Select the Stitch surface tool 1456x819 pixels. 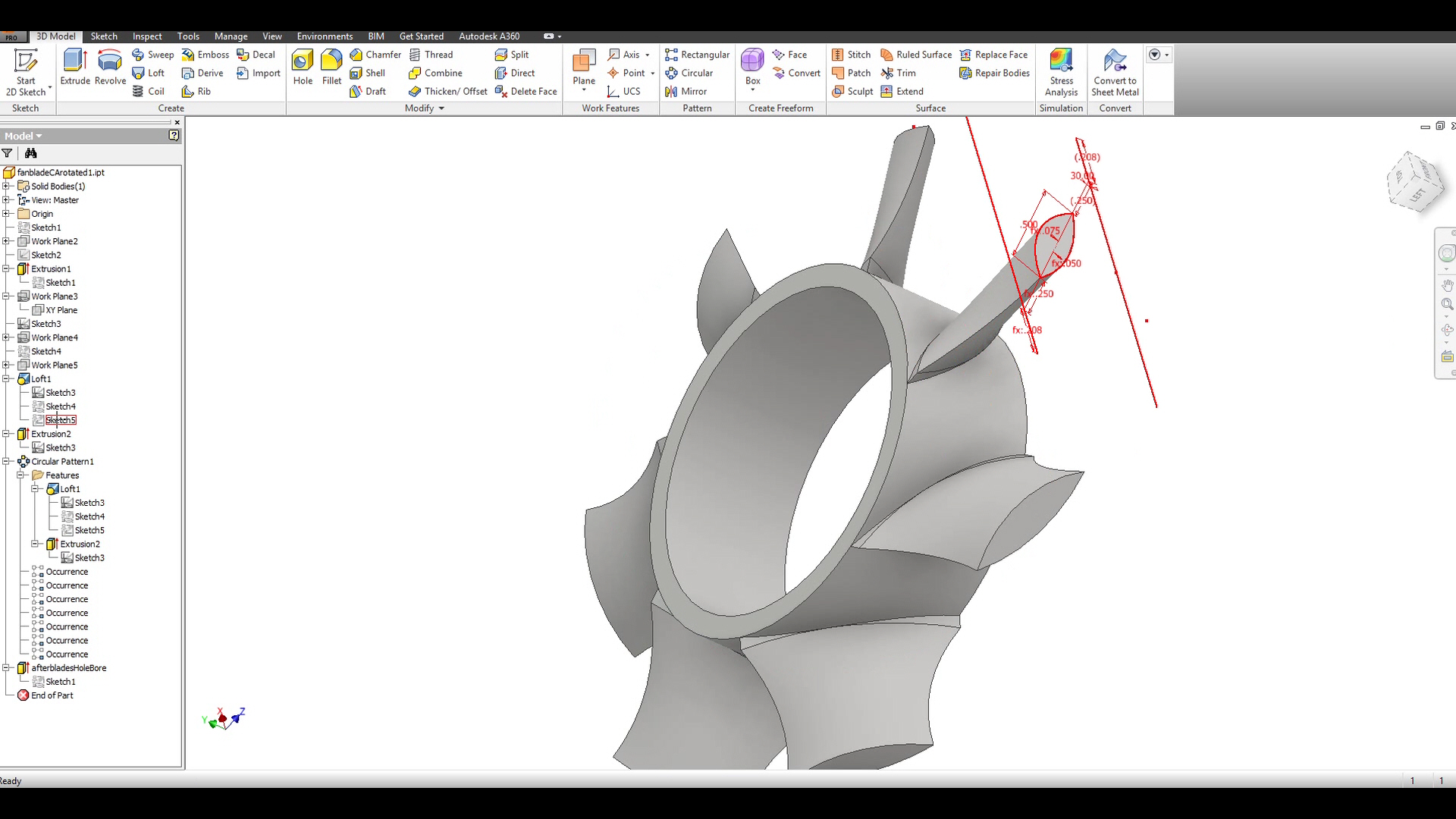click(851, 55)
